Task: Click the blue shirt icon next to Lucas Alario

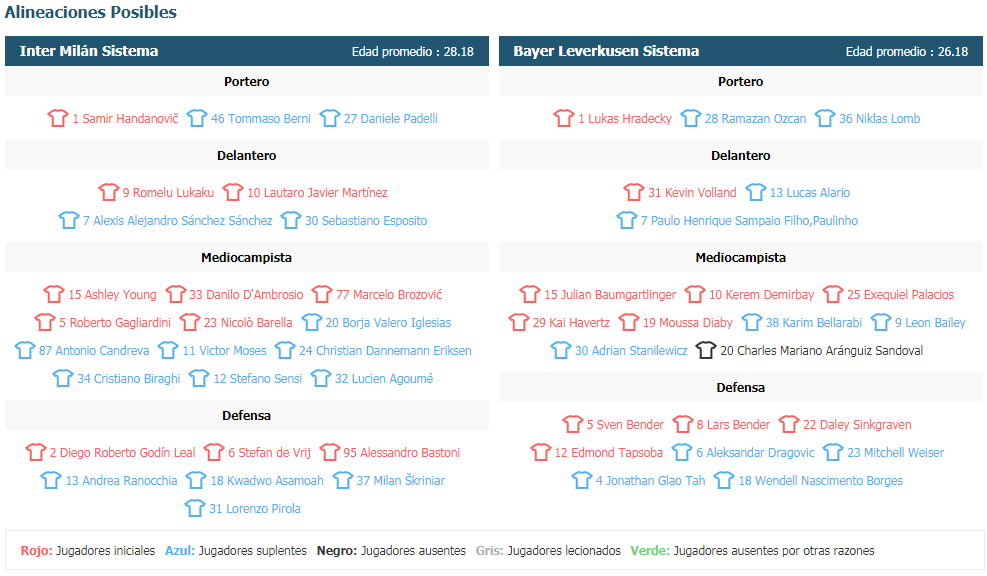Action: [x=755, y=192]
